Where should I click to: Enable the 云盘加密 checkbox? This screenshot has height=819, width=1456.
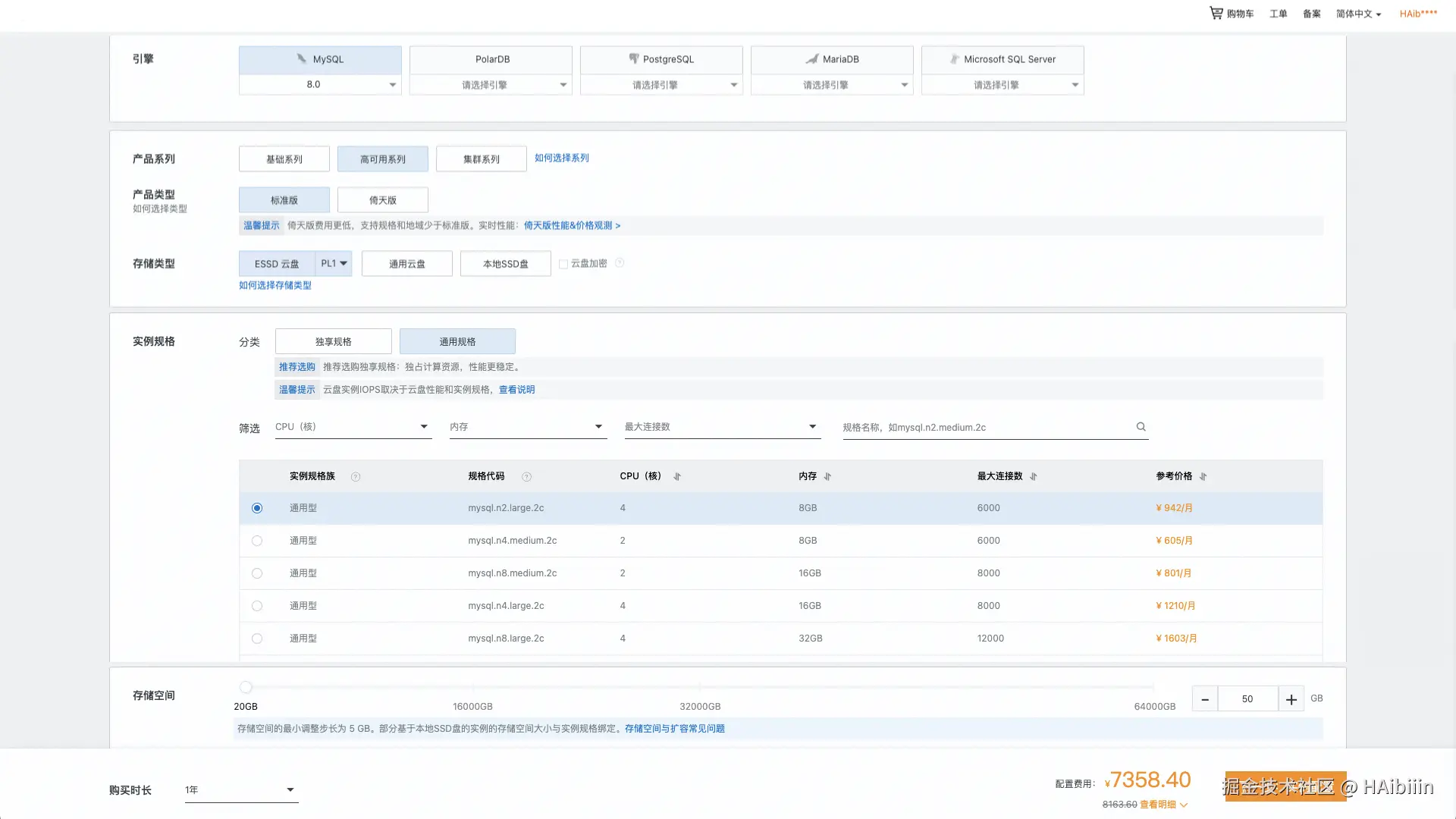[x=563, y=263]
